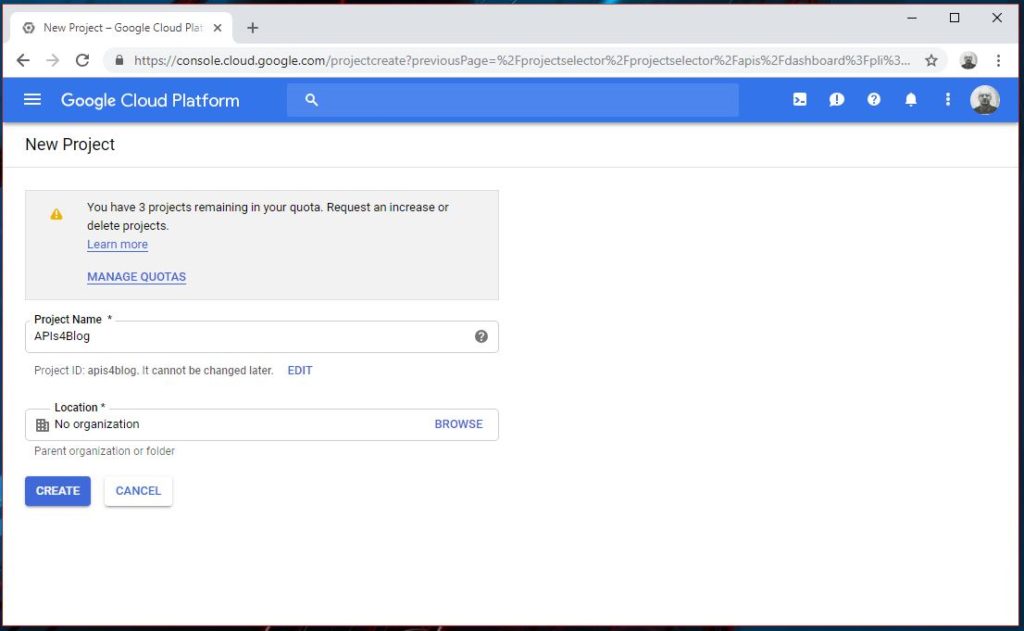This screenshot has height=631, width=1024.
Task: Click EDIT to change the Project ID
Action: (x=299, y=370)
